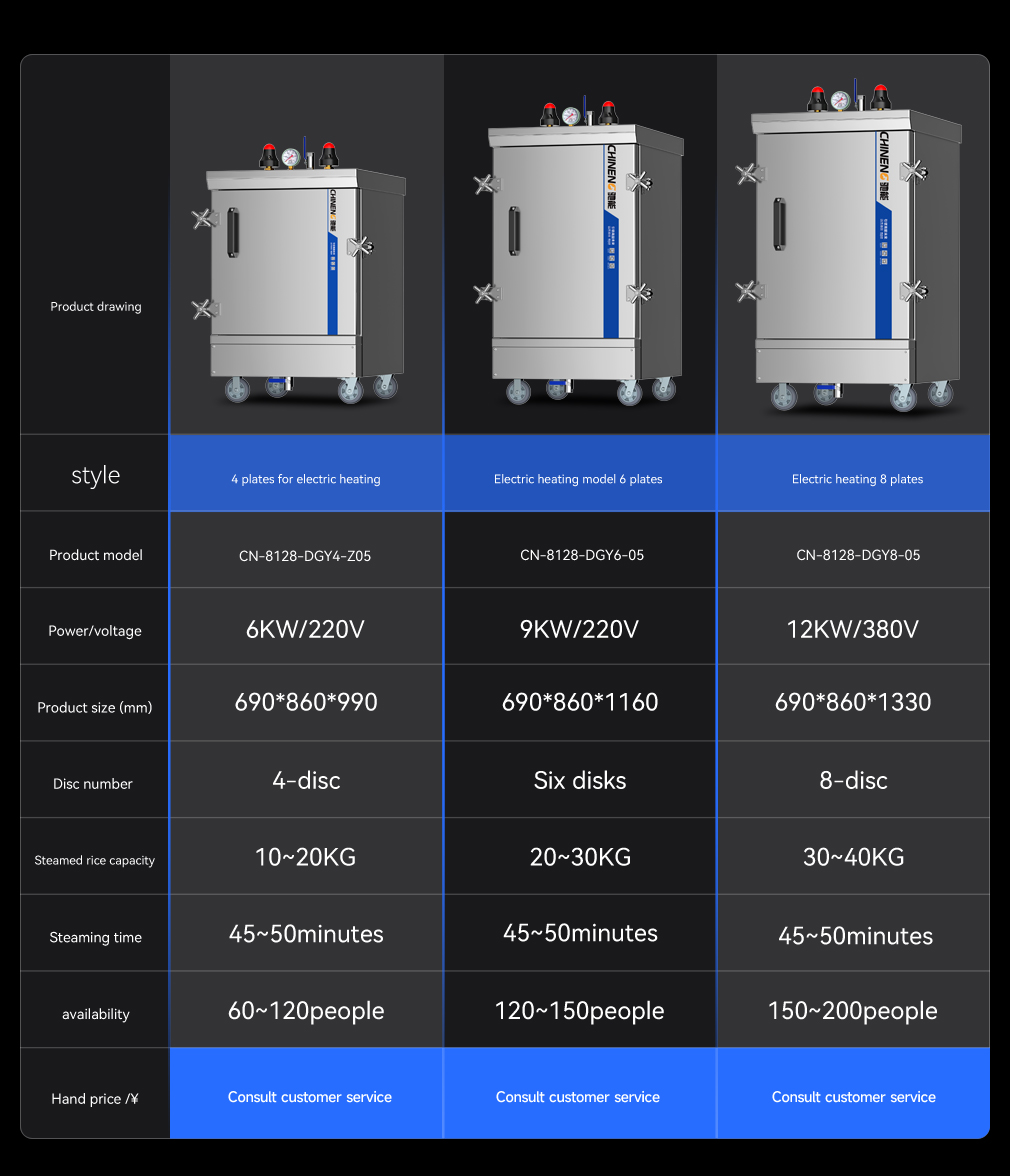
Task: Click the 10~20KG rice capacity cell
Action: [306, 857]
